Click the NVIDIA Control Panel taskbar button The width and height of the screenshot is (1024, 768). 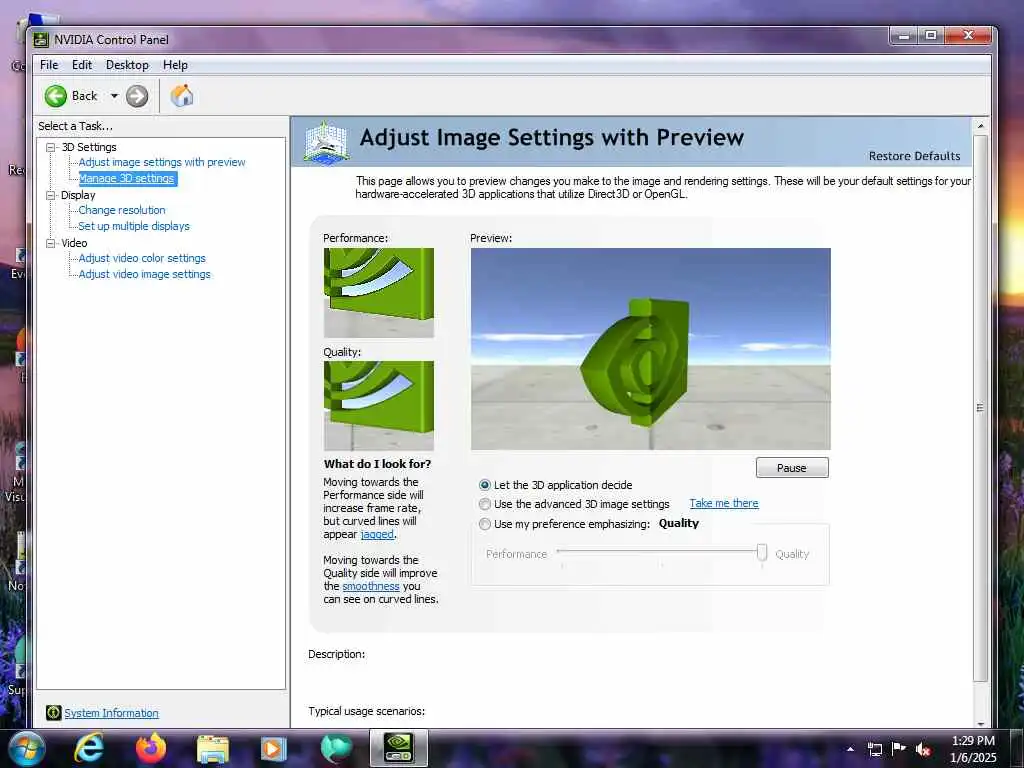[x=399, y=748]
